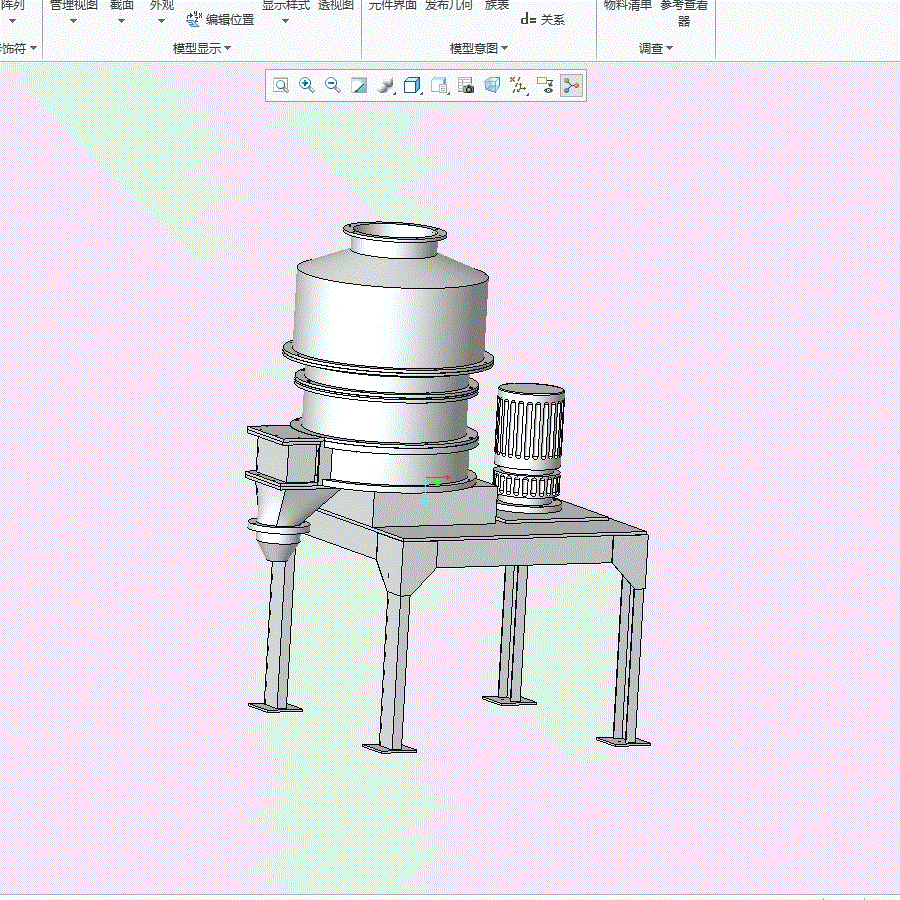Toggle datum display filters icon

(518, 86)
